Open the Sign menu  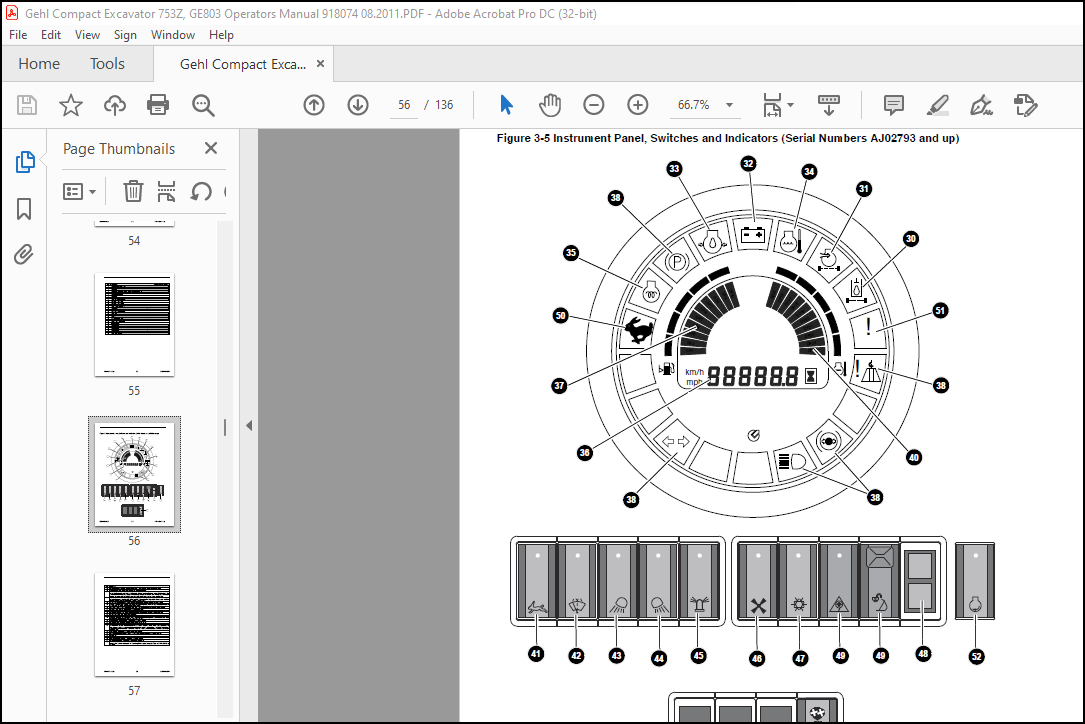[125, 35]
